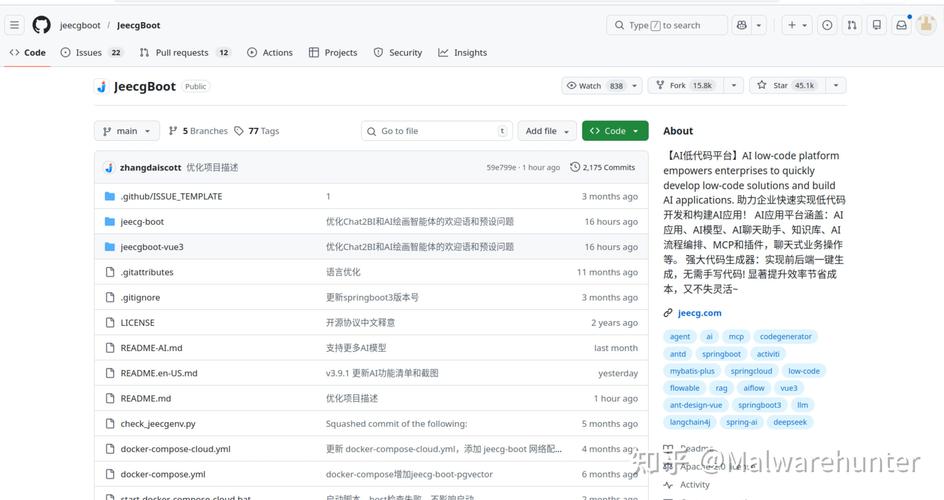
Task: Click the v3.9.1 commit message for README.en-US.md
Action: [x=382, y=373]
